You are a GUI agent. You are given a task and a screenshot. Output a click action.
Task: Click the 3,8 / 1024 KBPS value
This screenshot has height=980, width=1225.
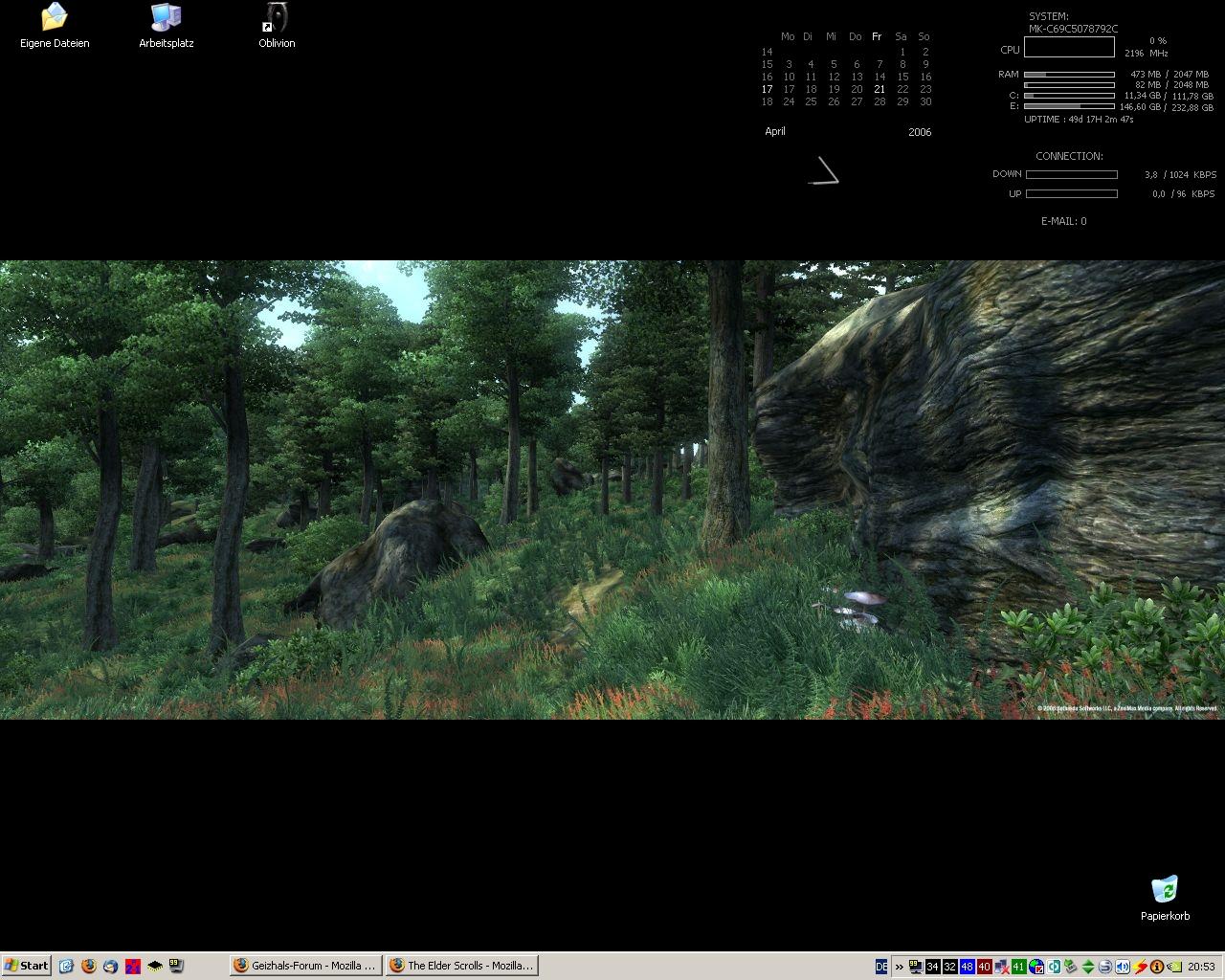[1180, 175]
